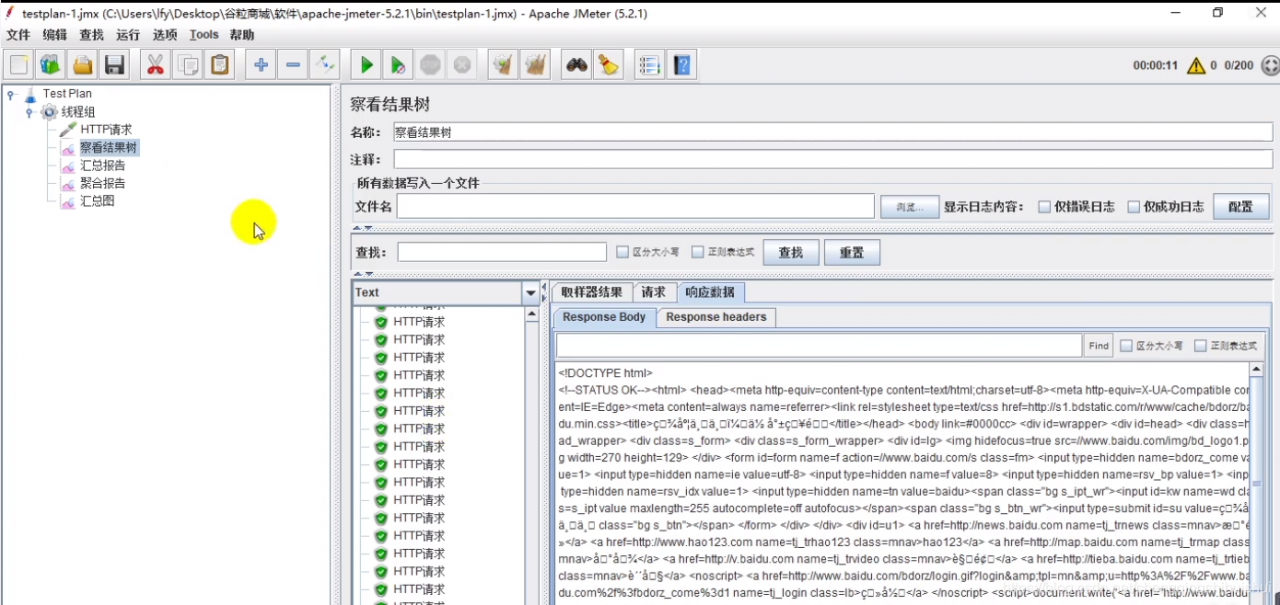This screenshot has width=1280, height=605.
Task: Open the 文件 menu
Action: [x=18, y=35]
